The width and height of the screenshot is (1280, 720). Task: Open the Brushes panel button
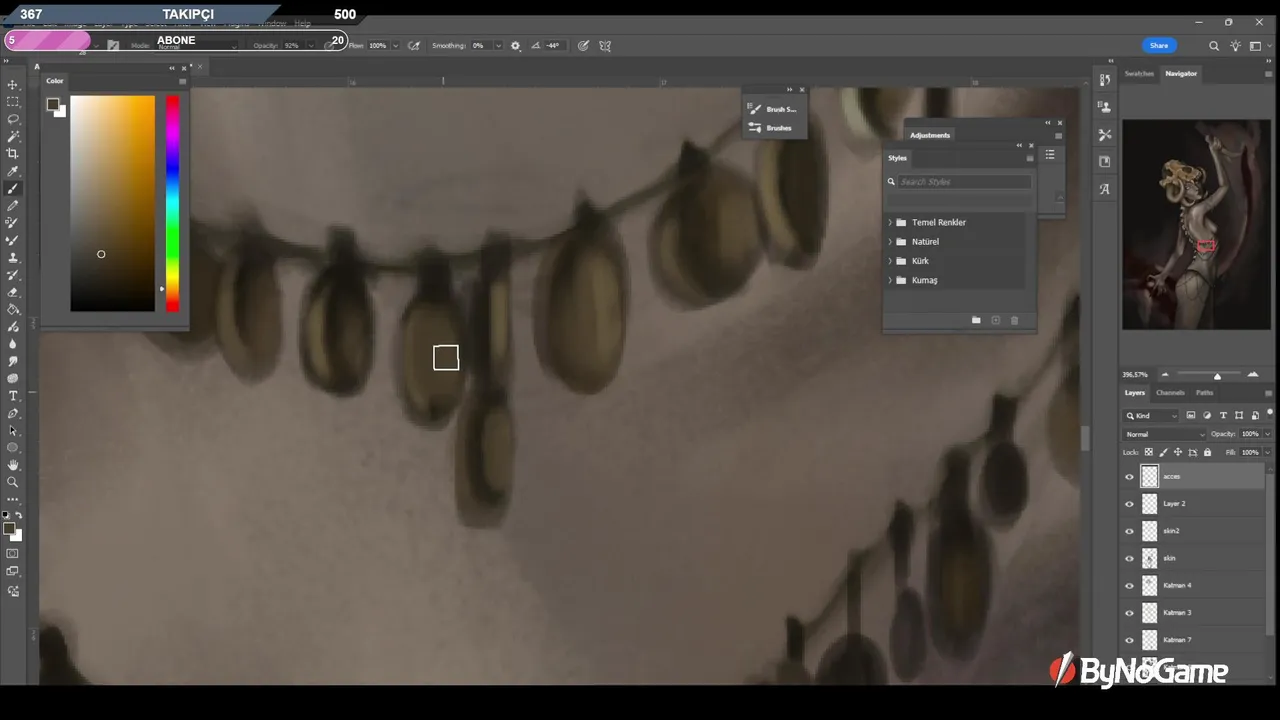click(772, 128)
